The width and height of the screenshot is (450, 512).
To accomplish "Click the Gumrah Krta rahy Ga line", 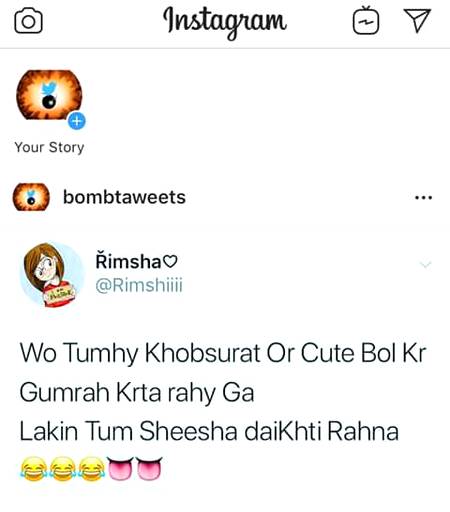I will (x=137, y=393).
